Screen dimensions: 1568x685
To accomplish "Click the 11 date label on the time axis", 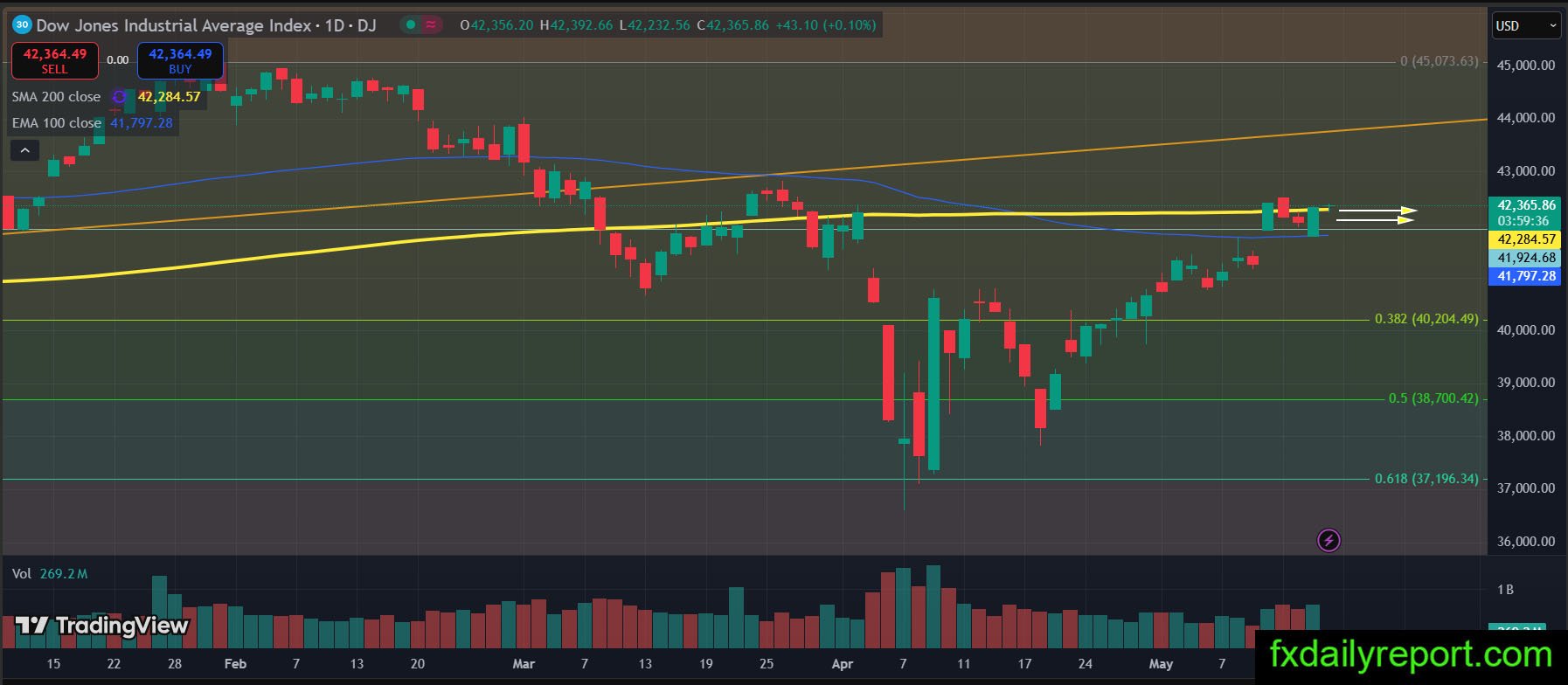I will coord(963,664).
